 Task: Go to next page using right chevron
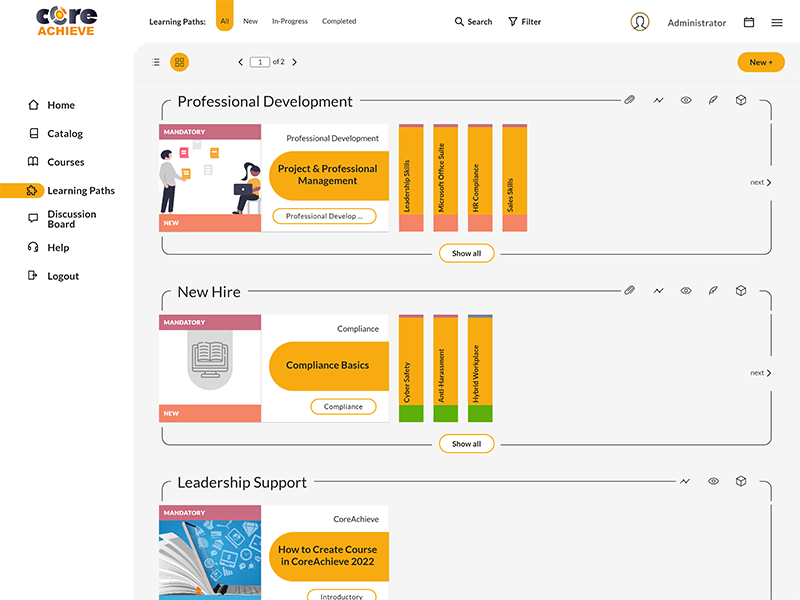coord(294,62)
